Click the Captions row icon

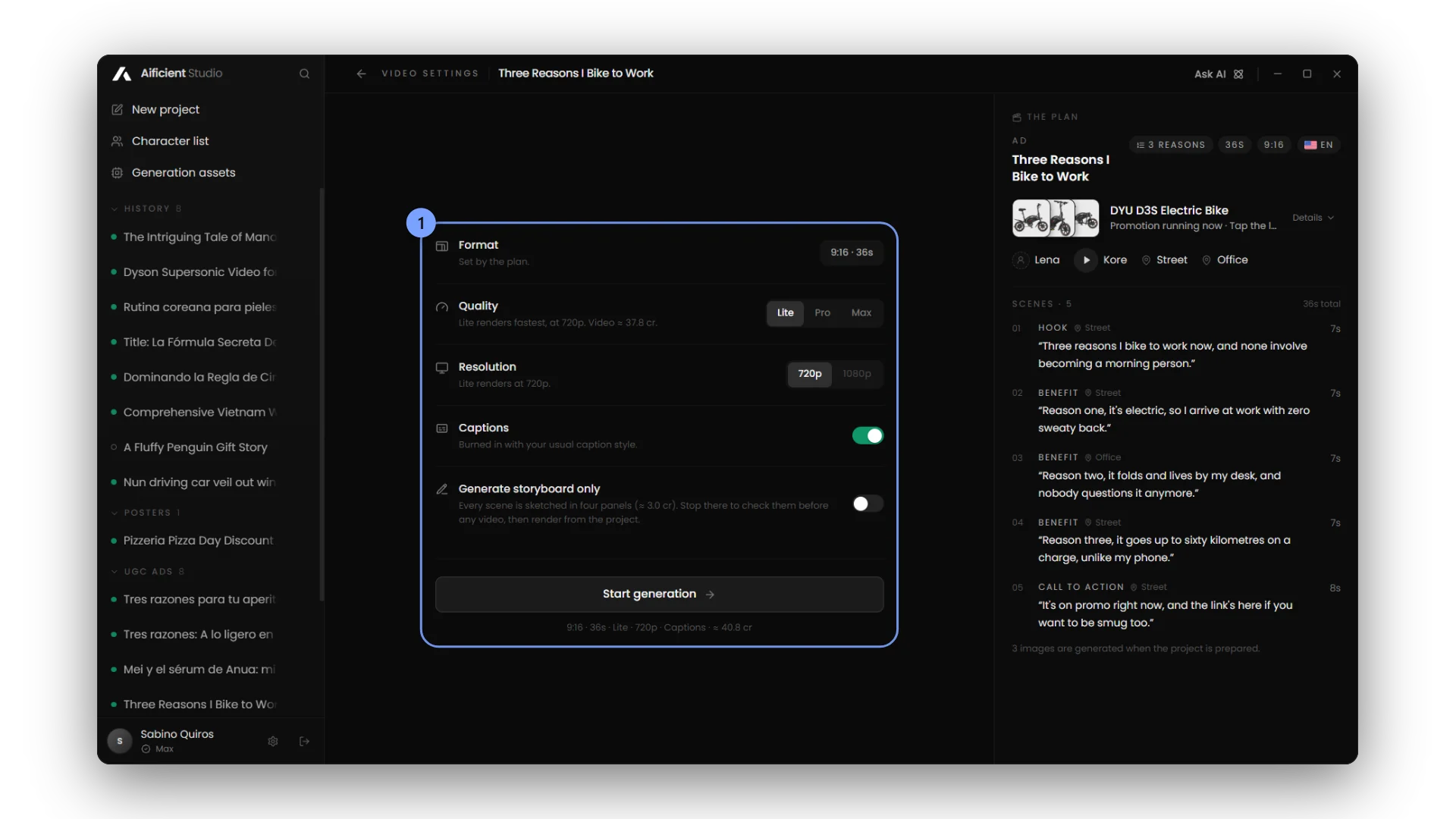442,428
